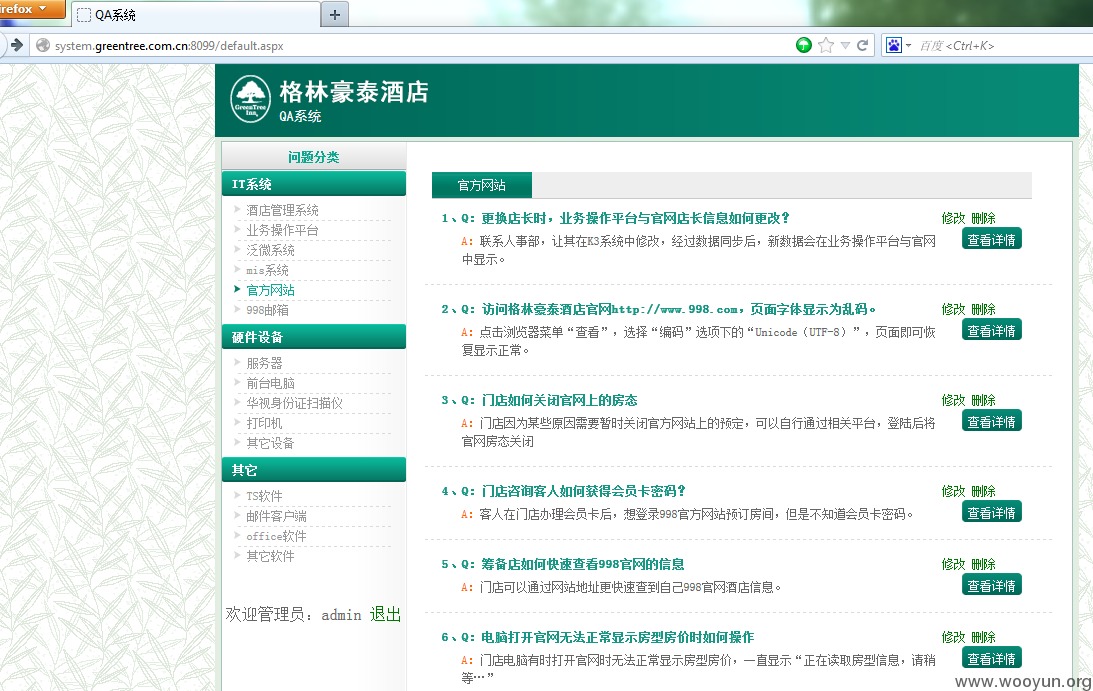This screenshot has height=691, width=1093.
Task: Bookmark page with the star icon
Action: click(x=826, y=45)
